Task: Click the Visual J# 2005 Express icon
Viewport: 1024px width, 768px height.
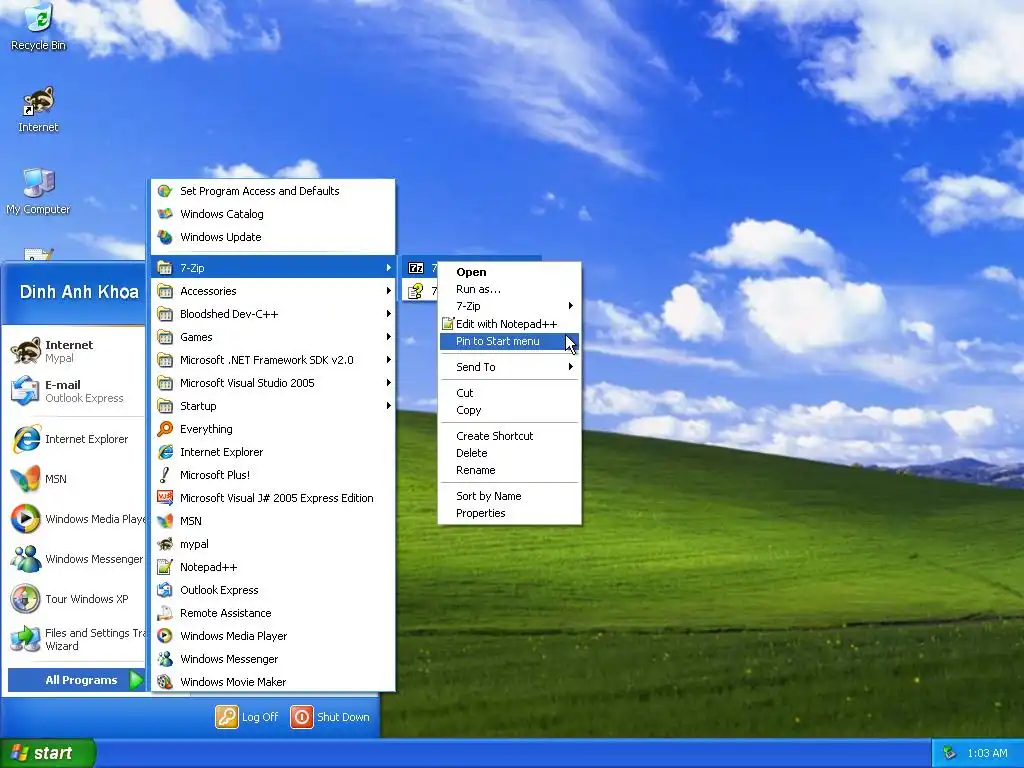Action: pos(165,498)
